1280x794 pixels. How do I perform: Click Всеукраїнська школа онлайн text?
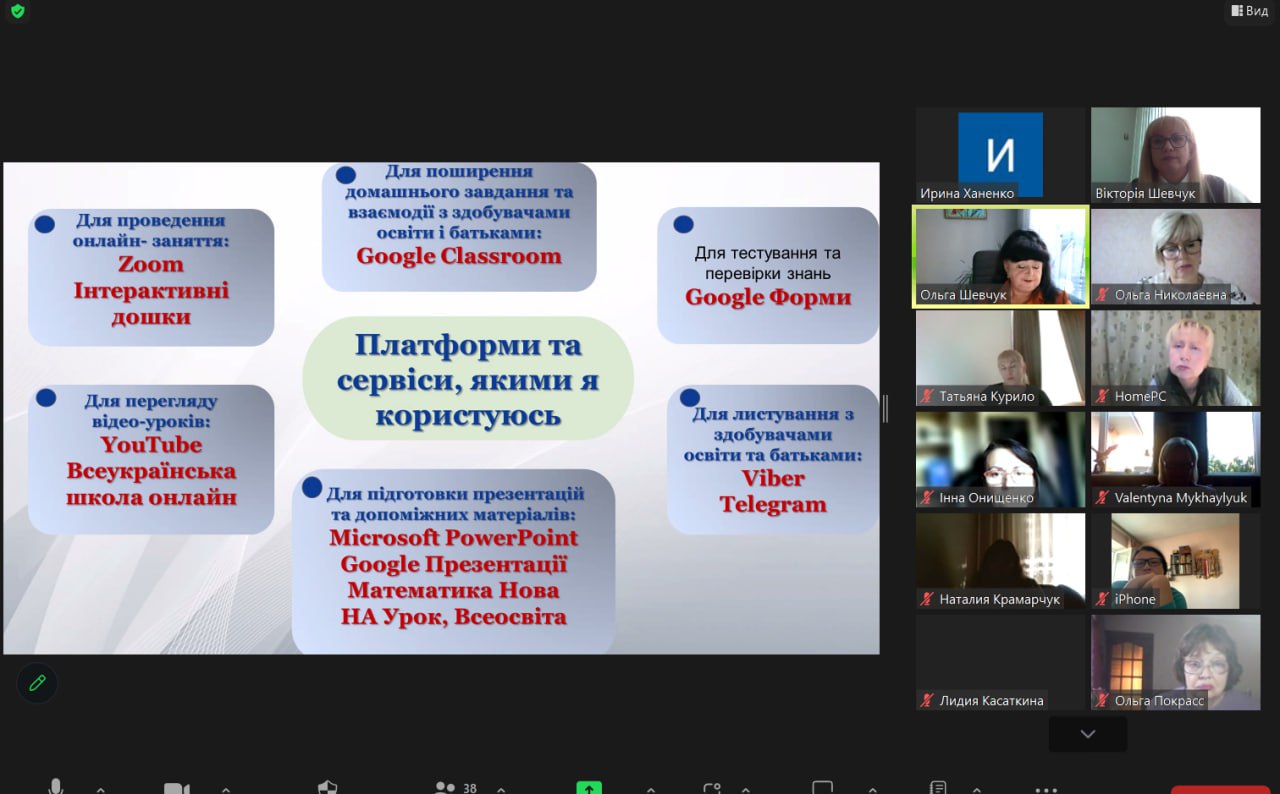[x=151, y=484]
